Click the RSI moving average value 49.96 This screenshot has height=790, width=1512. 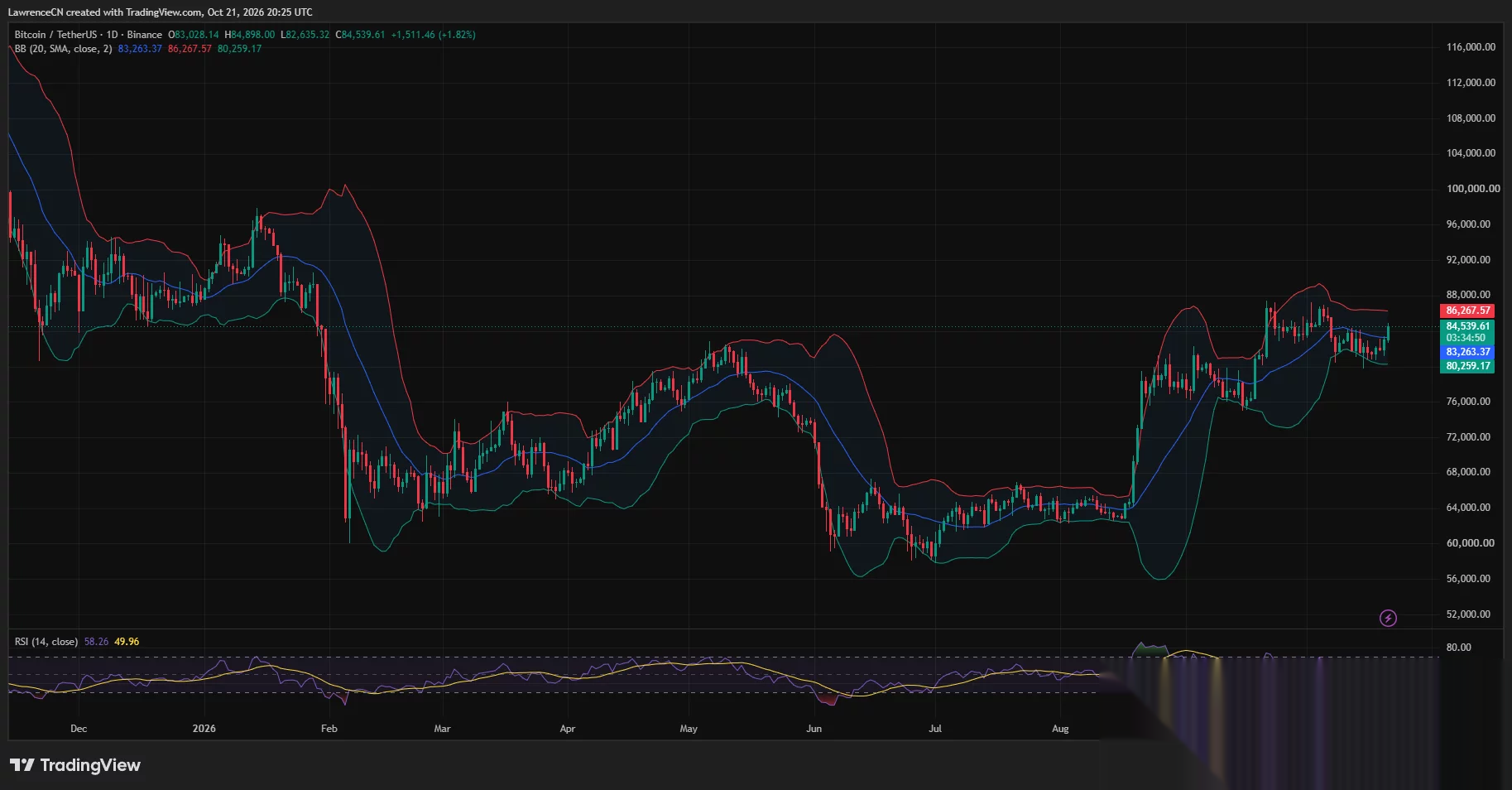pos(127,642)
